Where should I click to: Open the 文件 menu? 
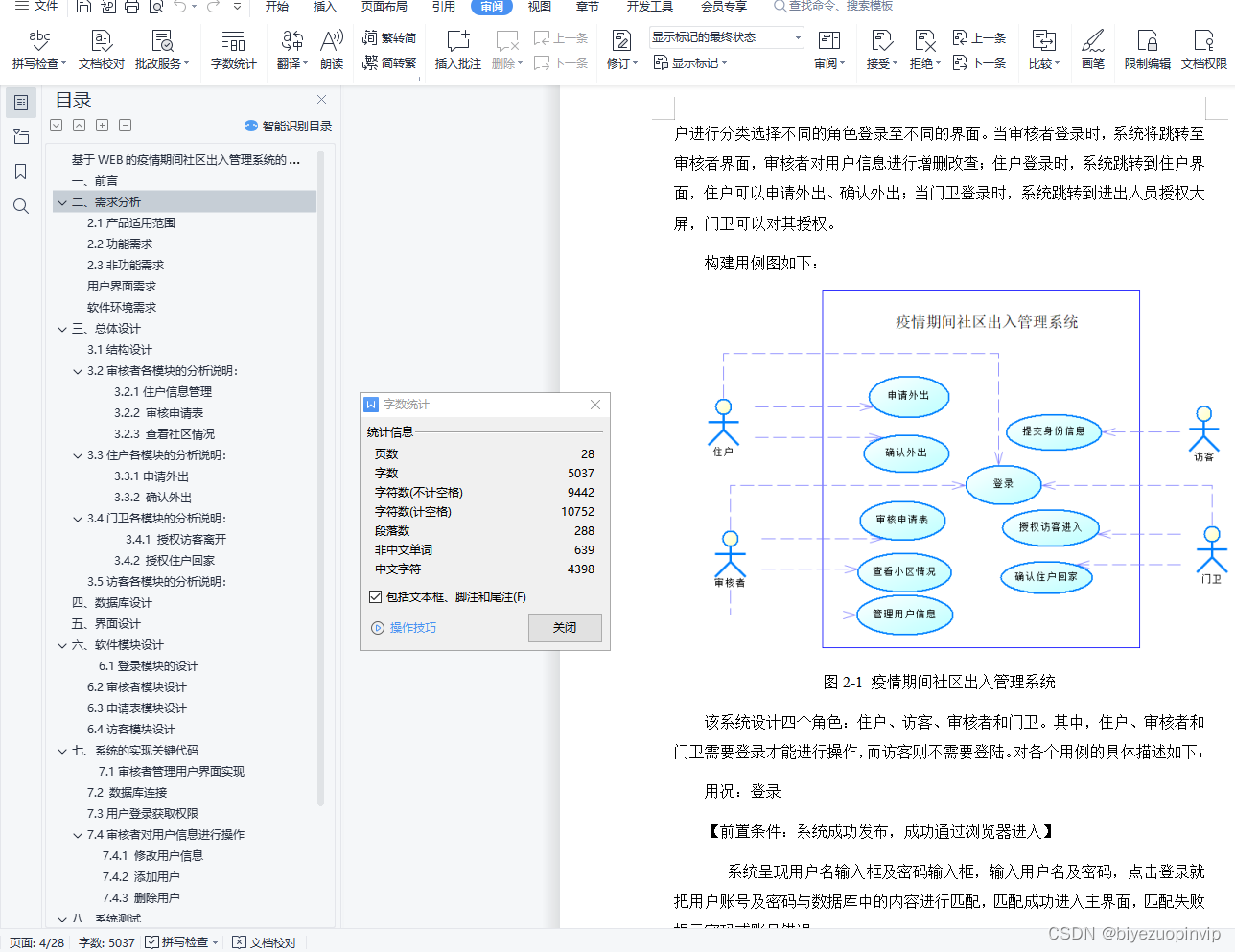coord(36,6)
